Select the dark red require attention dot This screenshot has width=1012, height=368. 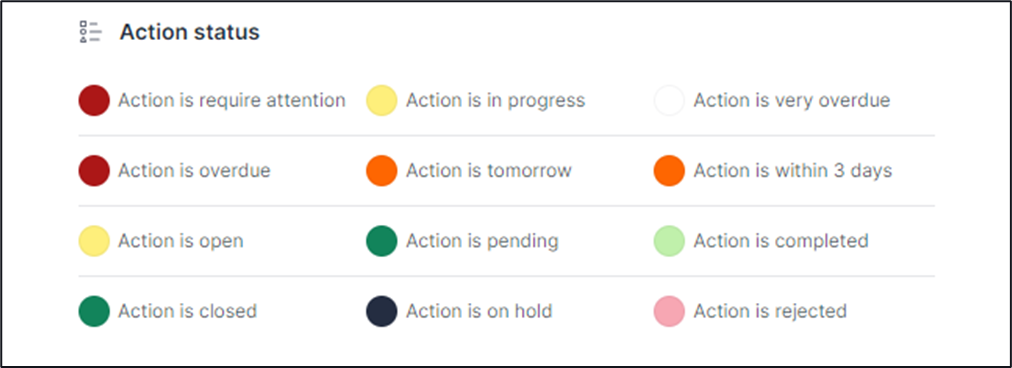[94, 101]
